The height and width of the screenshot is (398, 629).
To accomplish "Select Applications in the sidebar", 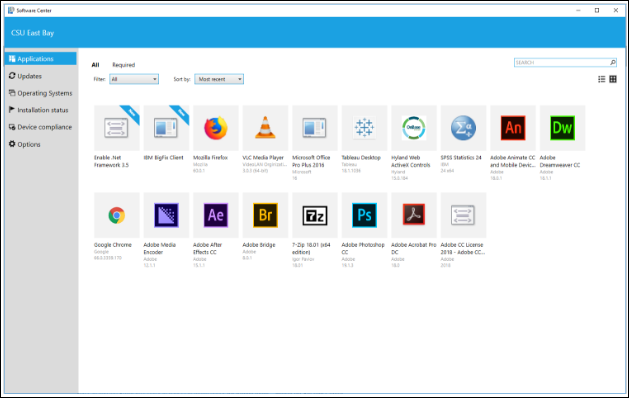I will click(x=41, y=59).
